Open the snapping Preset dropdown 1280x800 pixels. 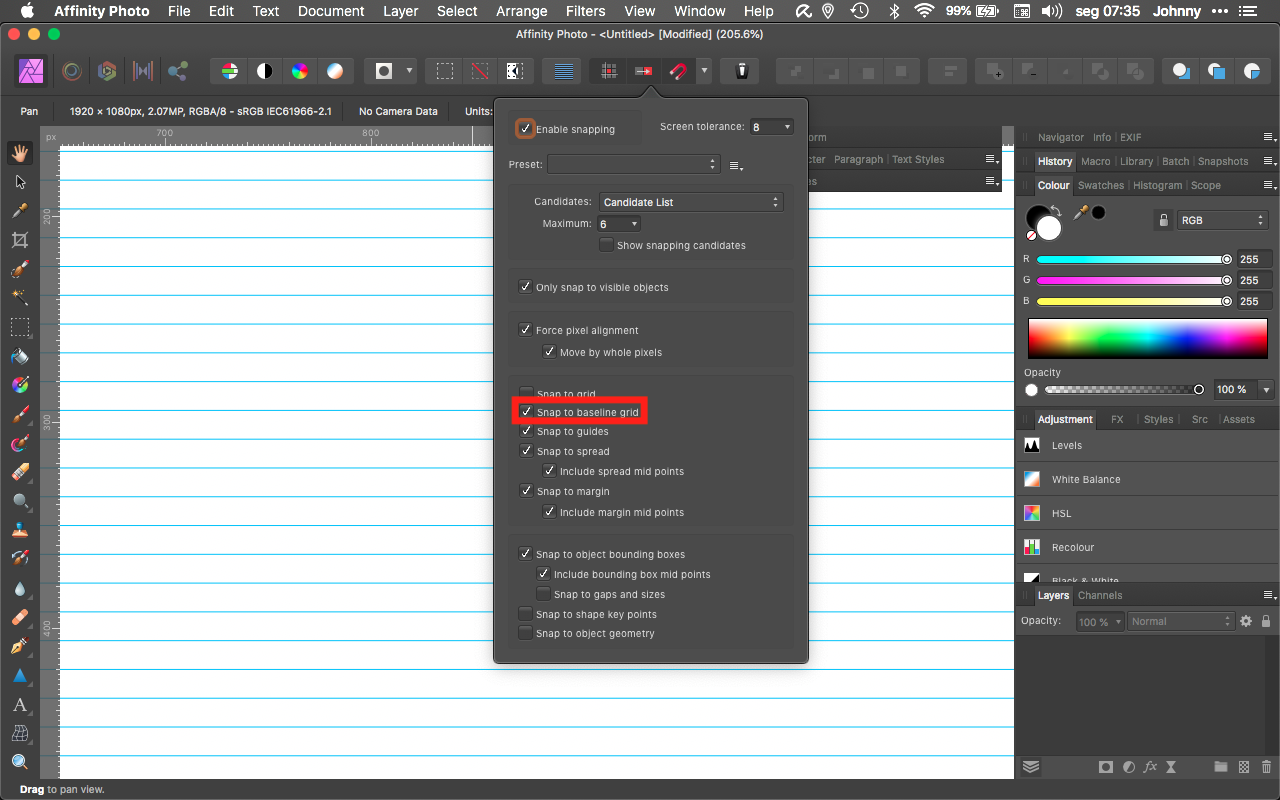(x=633, y=164)
